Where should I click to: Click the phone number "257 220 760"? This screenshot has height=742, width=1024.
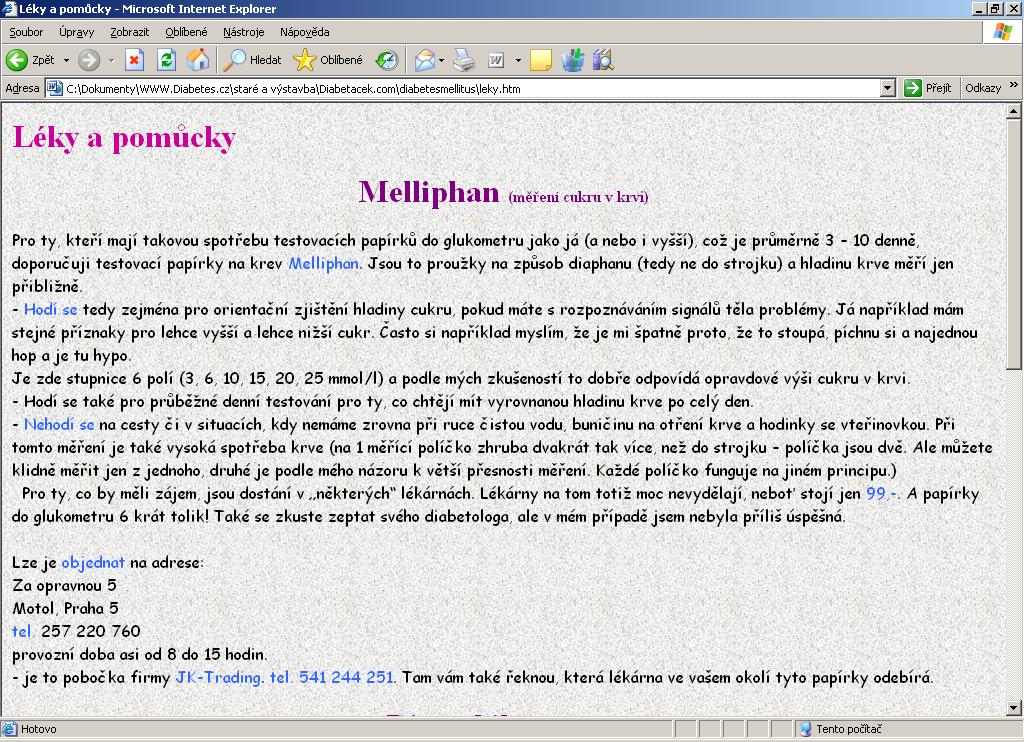point(91,631)
